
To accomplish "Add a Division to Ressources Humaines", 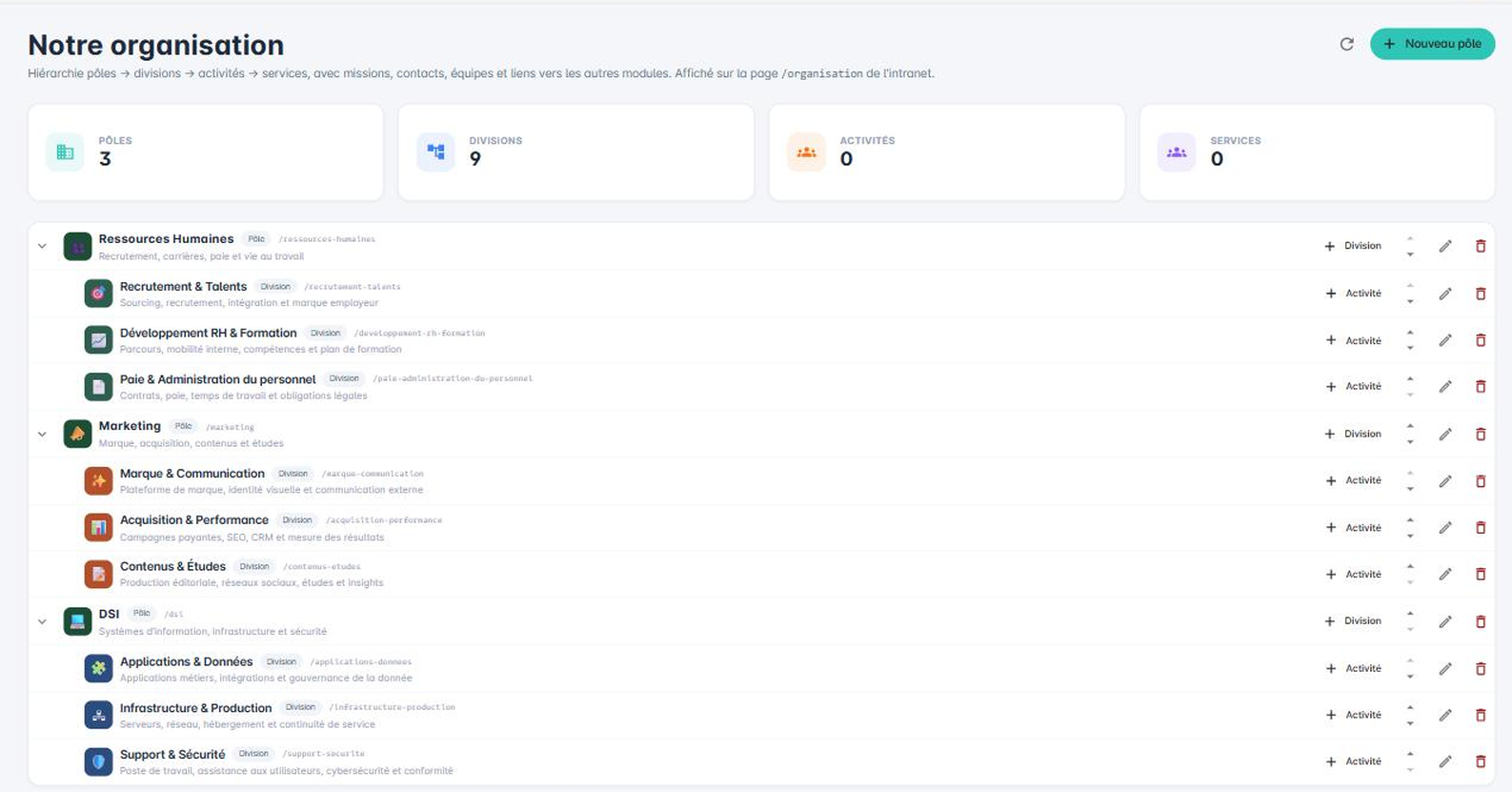I will click(1353, 246).
